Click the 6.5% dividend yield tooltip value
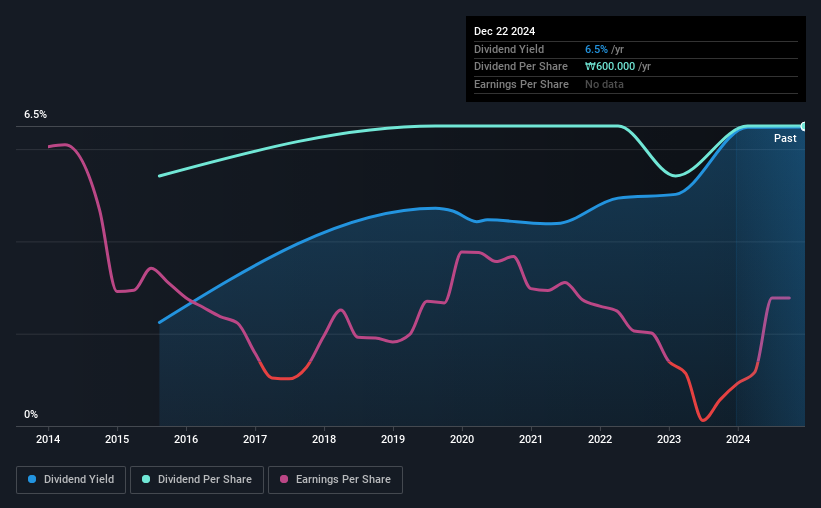821x508 pixels. pyautogui.click(x=596, y=49)
